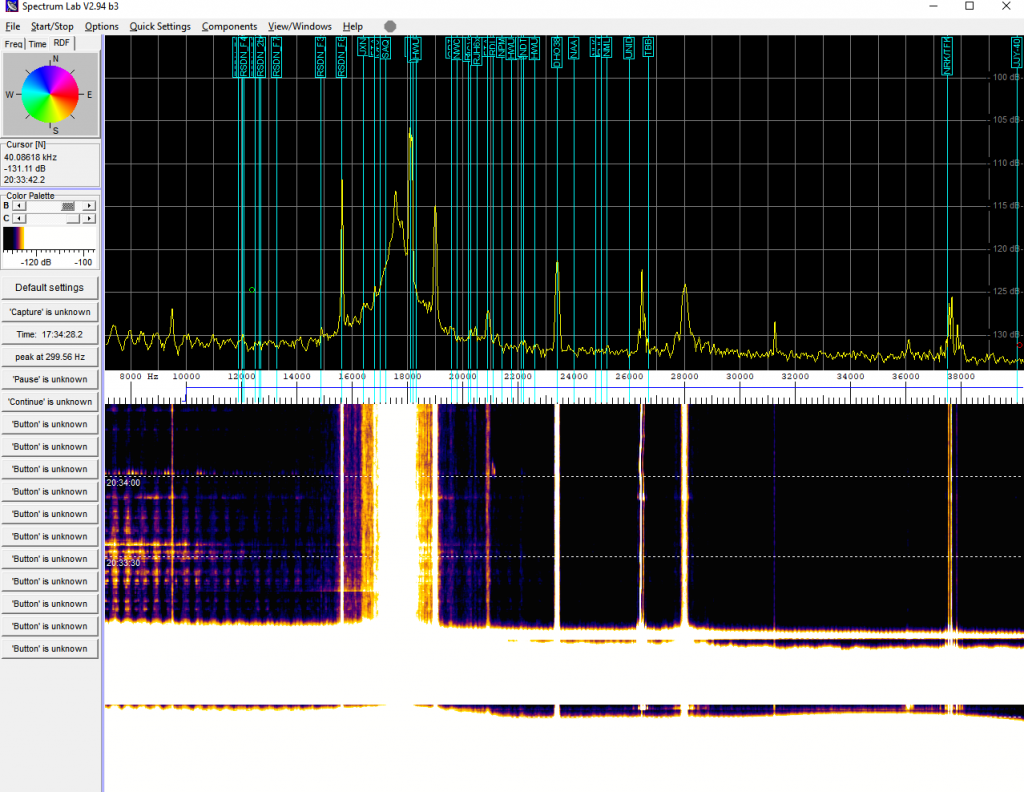The image size is (1024, 792).
Task: Click the NRK/TFK station marker label
Action: pos(947,55)
